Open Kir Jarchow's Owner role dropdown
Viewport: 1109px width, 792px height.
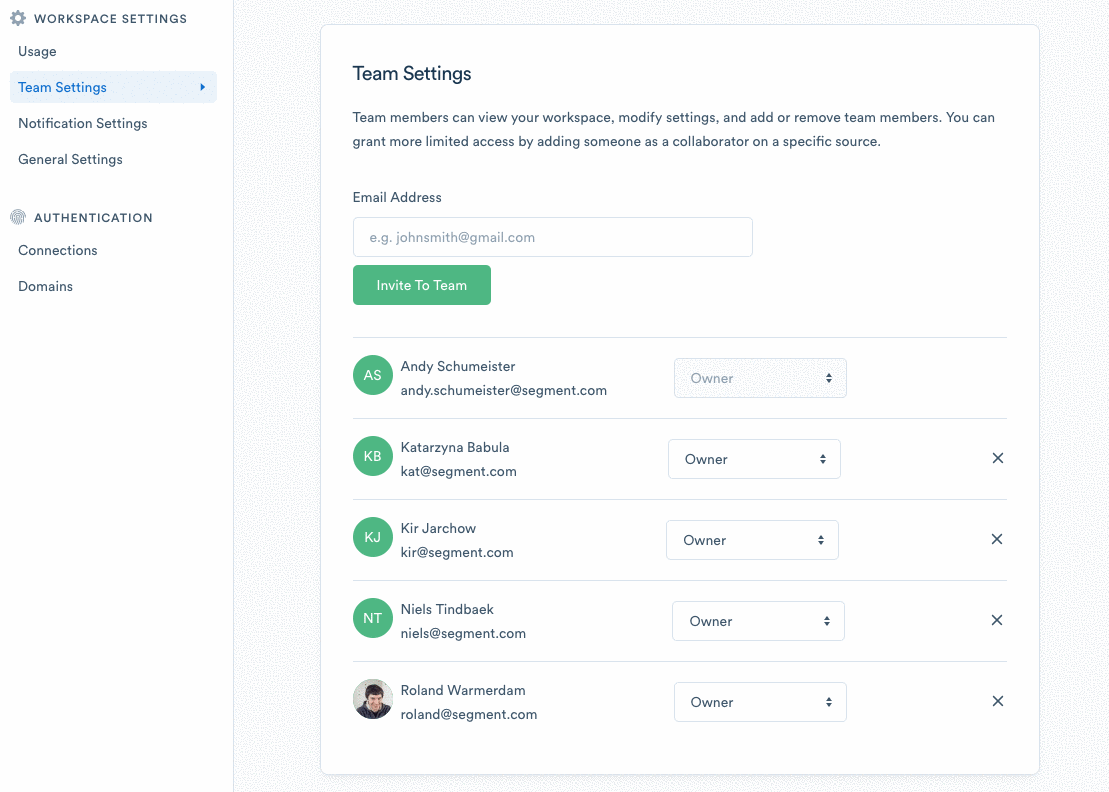pyautogui.click(x=752, y=540)
